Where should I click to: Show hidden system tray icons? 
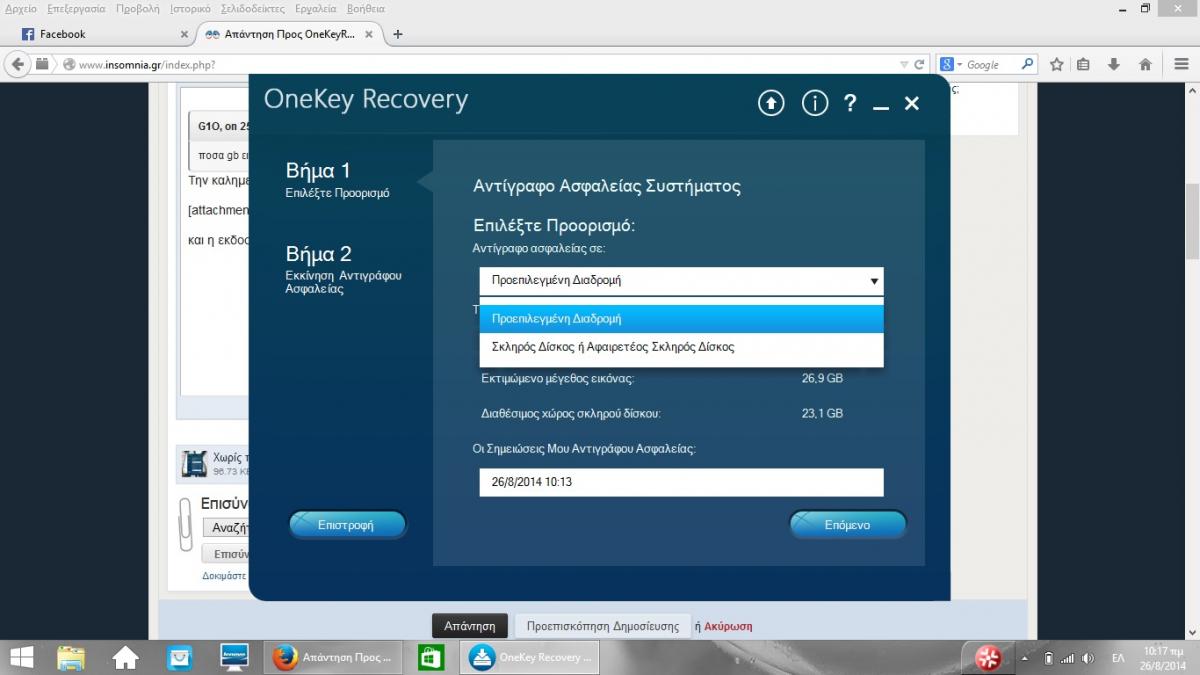(1027, 658)
